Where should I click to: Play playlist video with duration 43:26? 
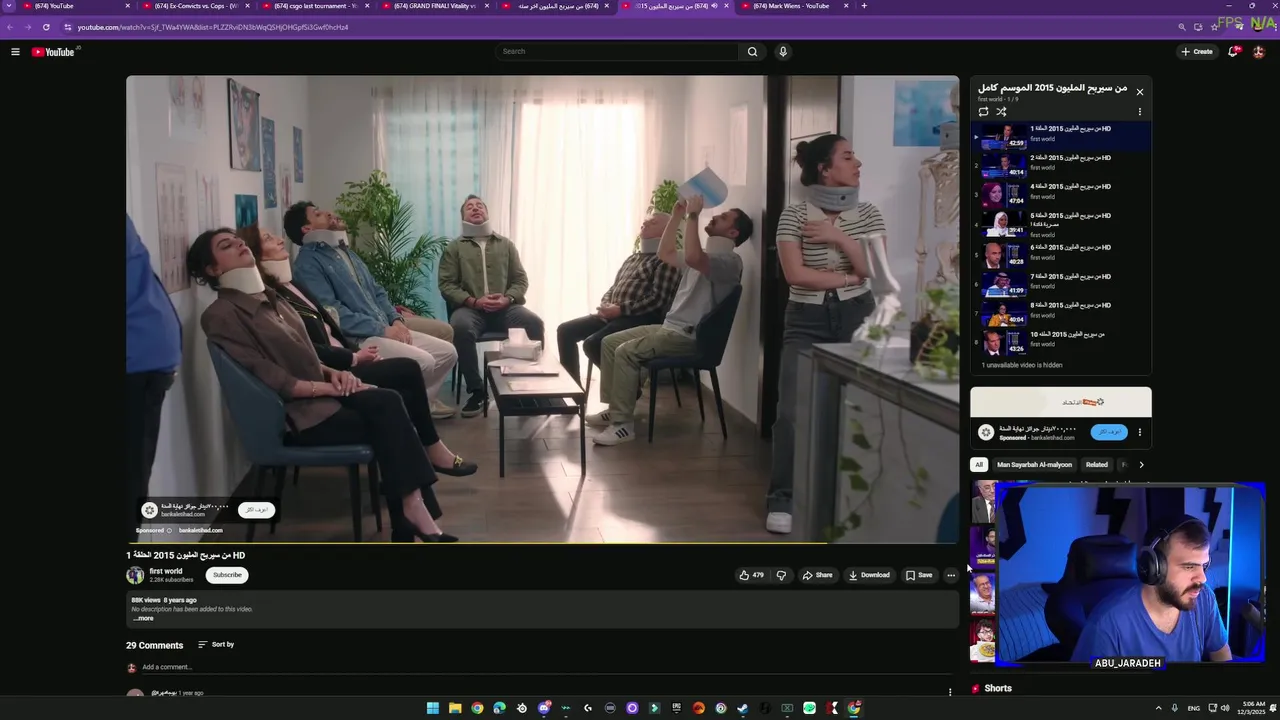[x=1061, y=341]
